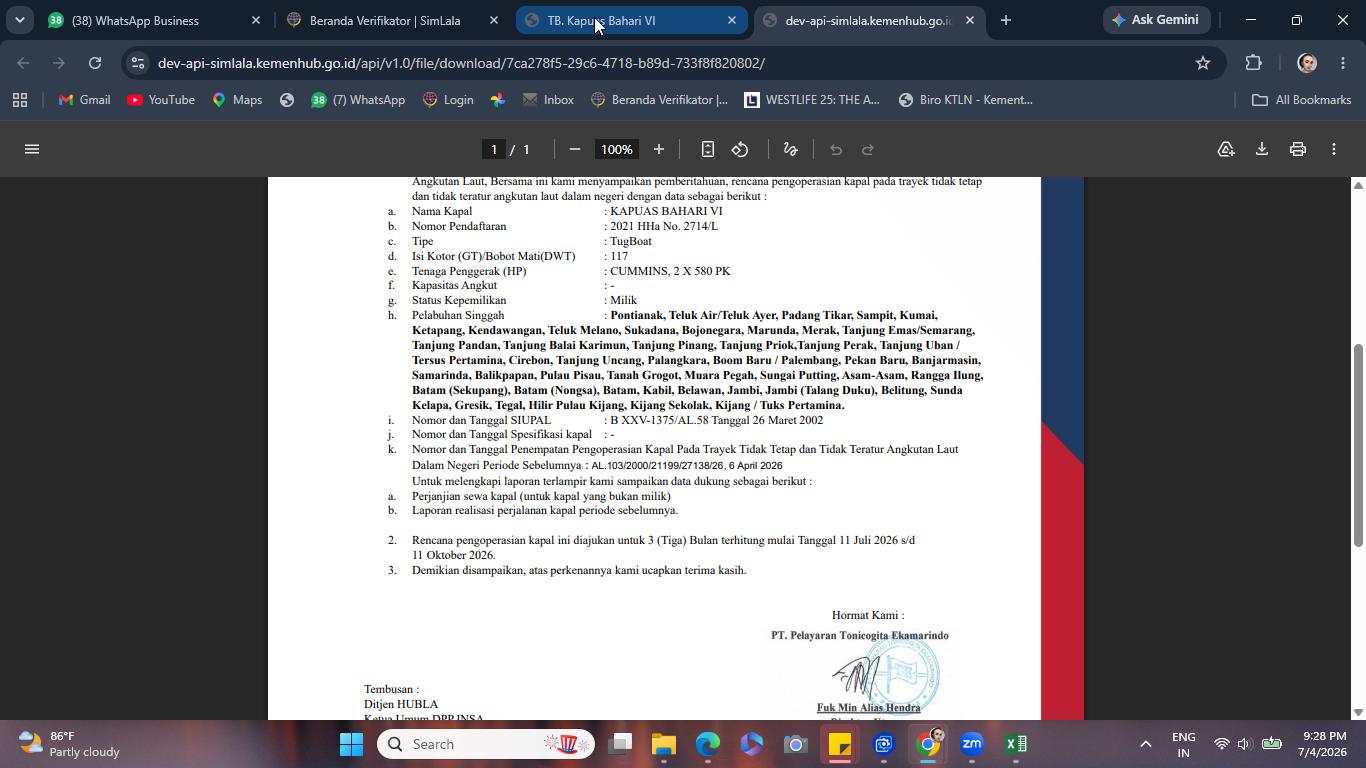Zoom in the PDF document
This screenshot has width=1366, height=768.
(x=658, y=149)
